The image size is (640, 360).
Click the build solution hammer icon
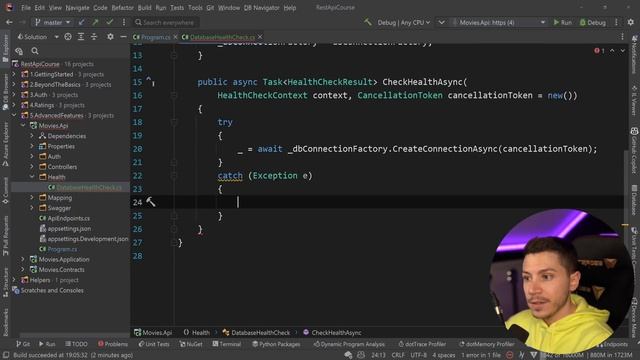pyautogui.click(x=368, y=22)
